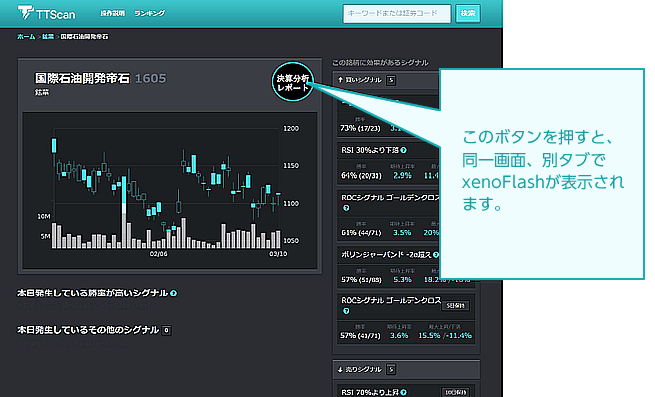Screen dimensions: 655x397
Task: Click the down-arrow icon of 売りシグナル header
Action: click(340, 369)
